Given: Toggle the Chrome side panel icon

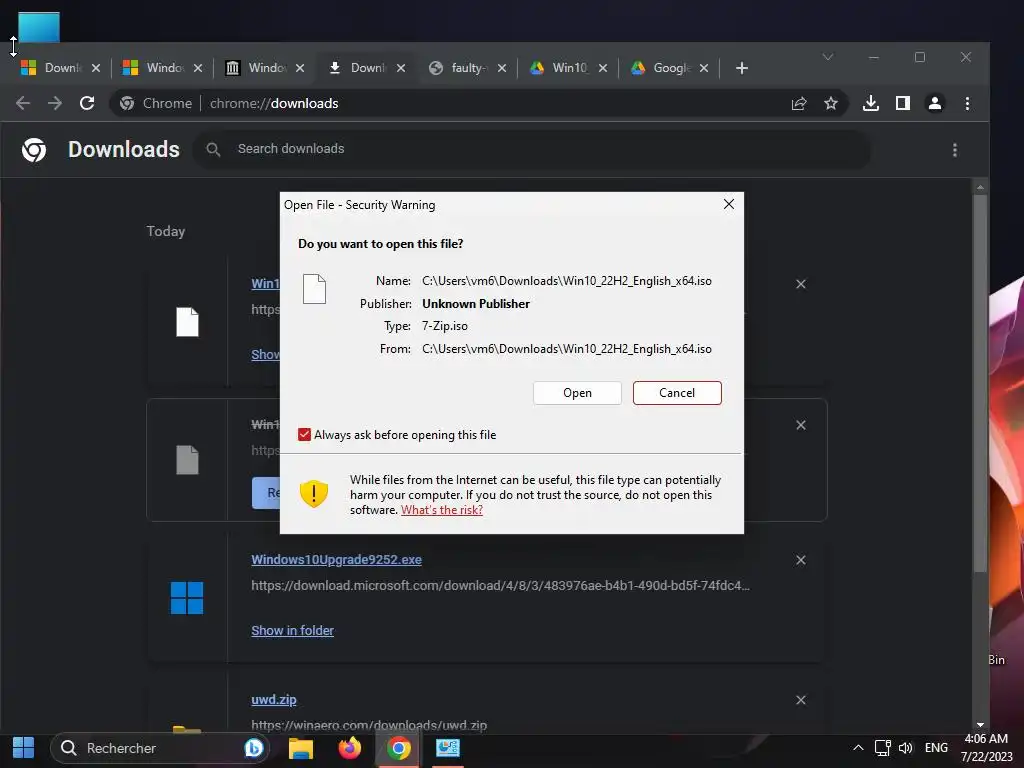Looking at the screenshot, I should [903, 103].
